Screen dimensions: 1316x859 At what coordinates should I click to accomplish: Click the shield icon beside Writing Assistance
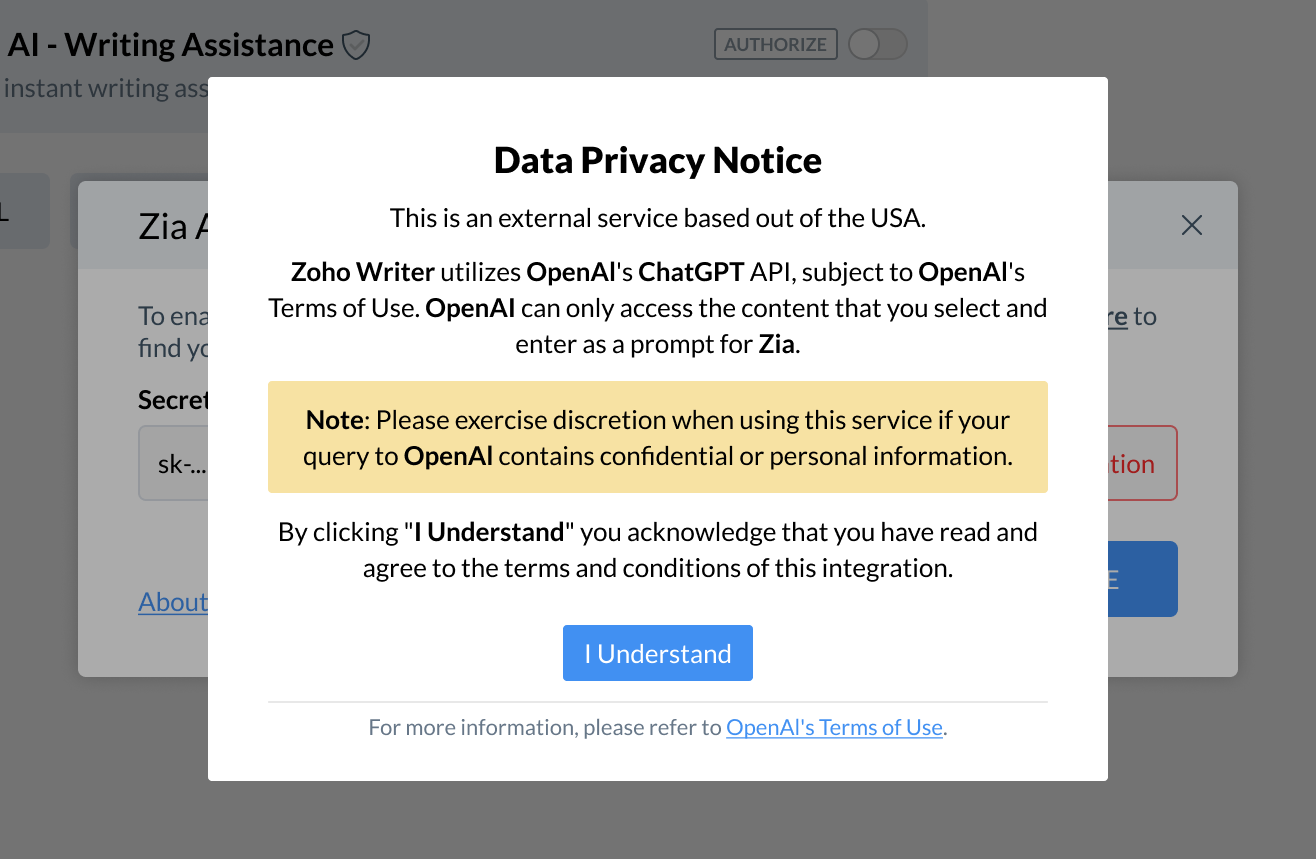(356, 45)
